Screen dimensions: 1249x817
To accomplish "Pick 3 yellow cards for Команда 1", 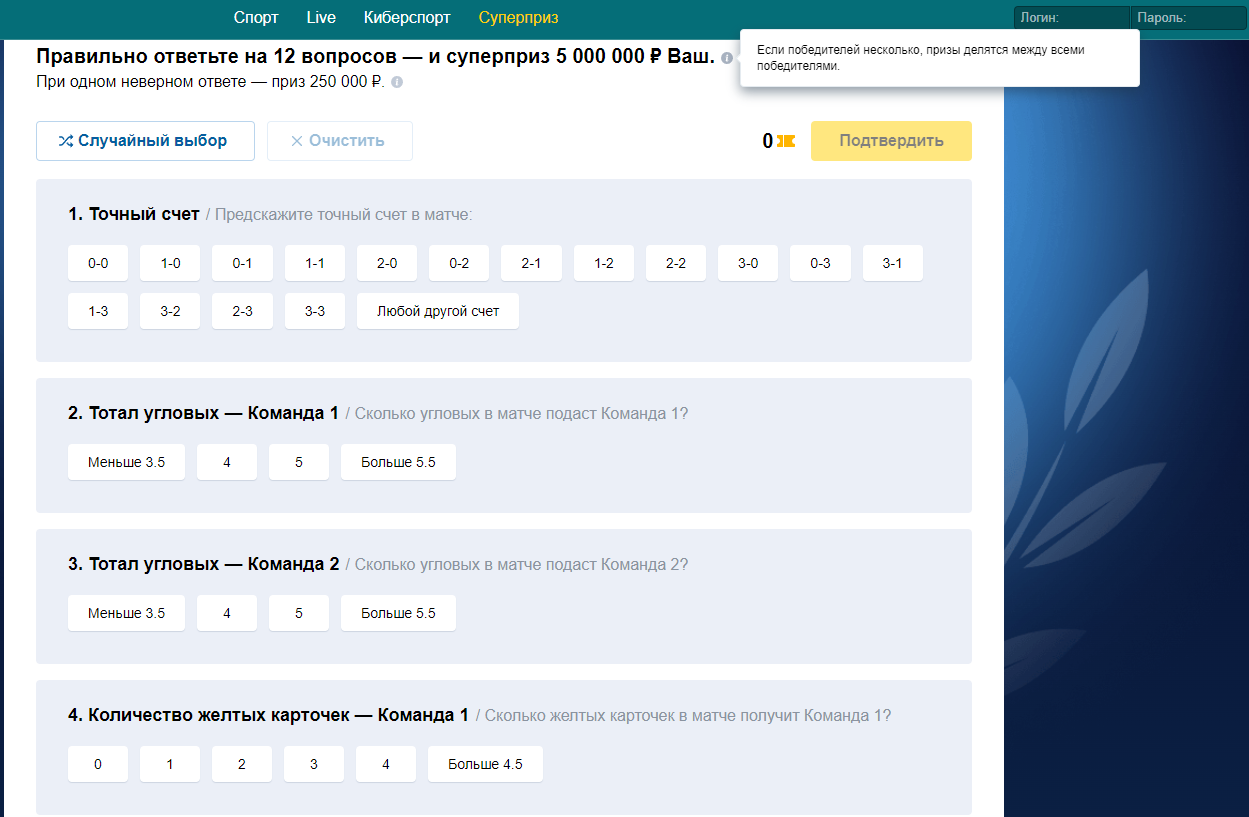I will 314,764.
